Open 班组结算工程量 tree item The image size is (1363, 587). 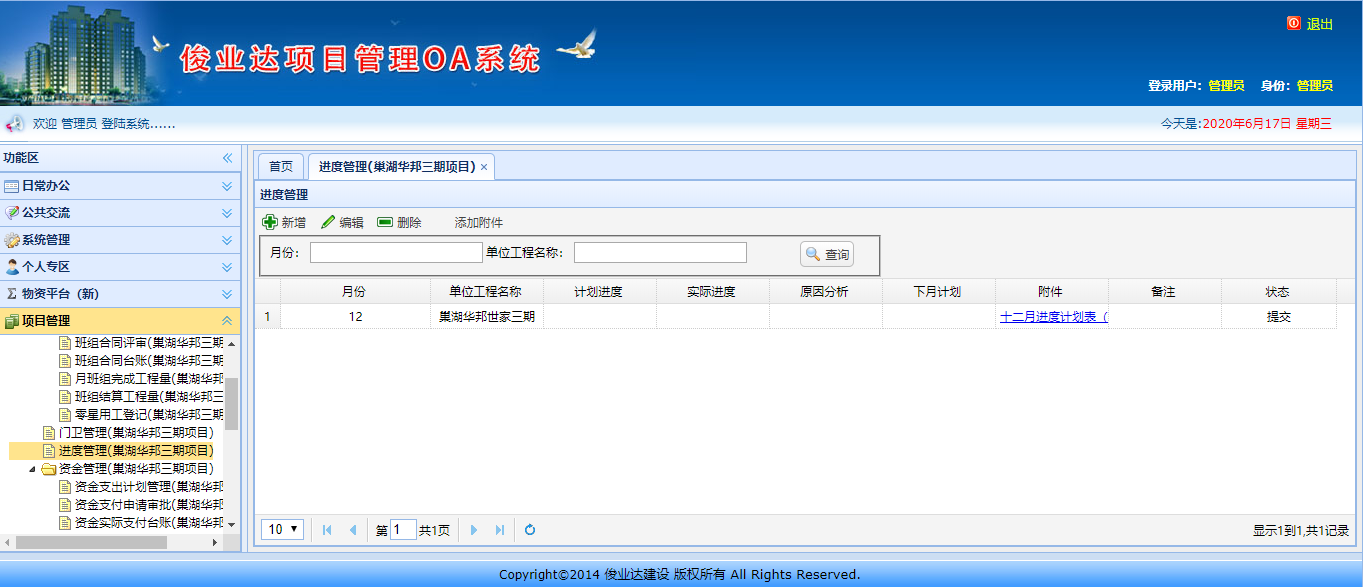(x=149, y=396)
